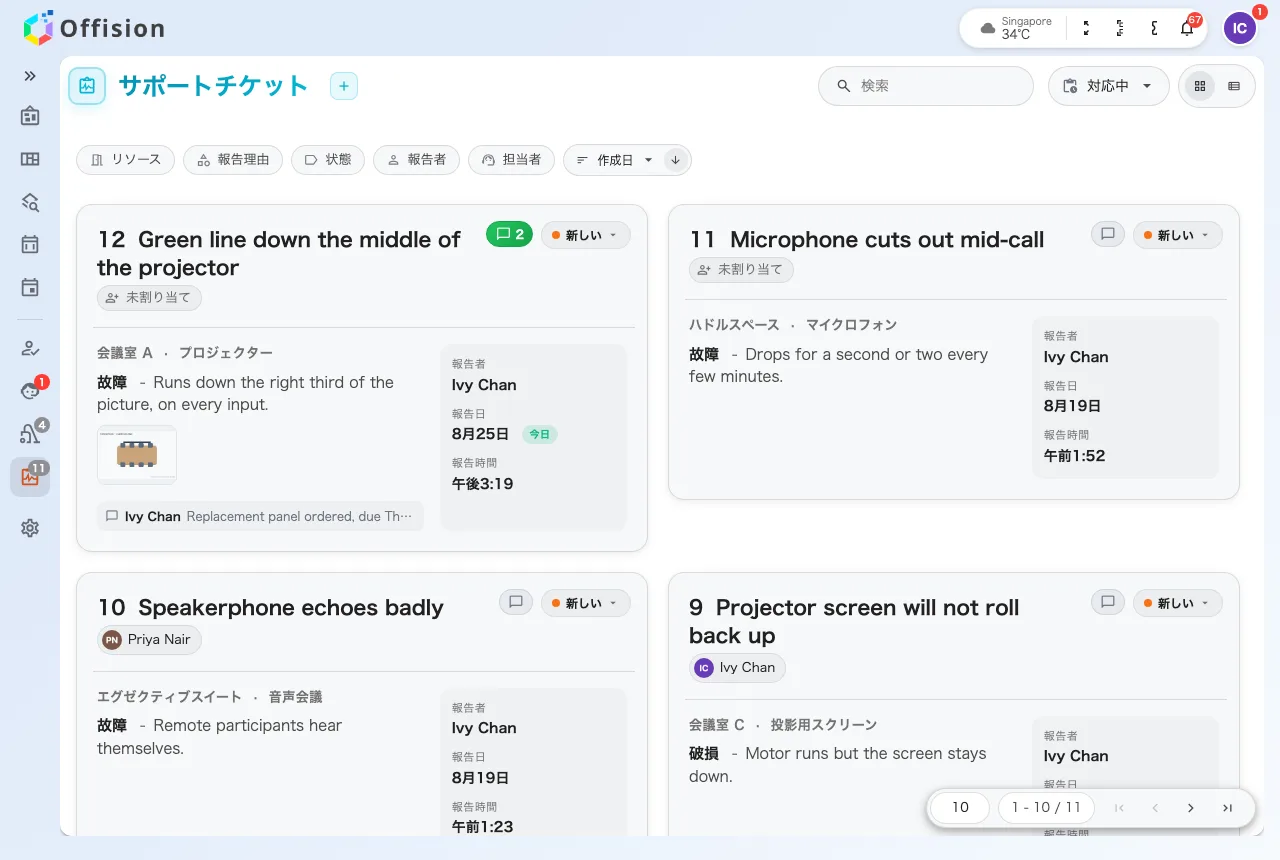The width and height of the screenshot is (1280, 860).
Task: Click the 検索 search field
Action: pos(926,86)
